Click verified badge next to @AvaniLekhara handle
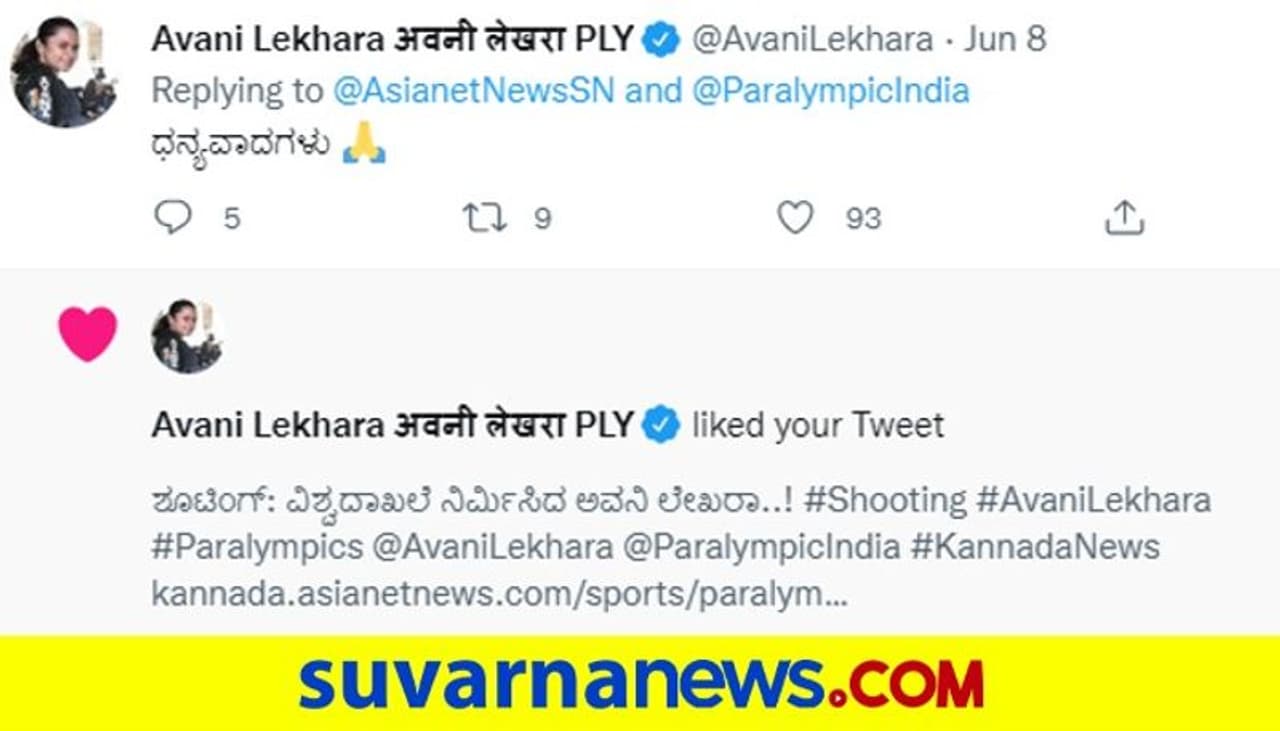This screenshot has width=1280, height=731. click(661, 39)
